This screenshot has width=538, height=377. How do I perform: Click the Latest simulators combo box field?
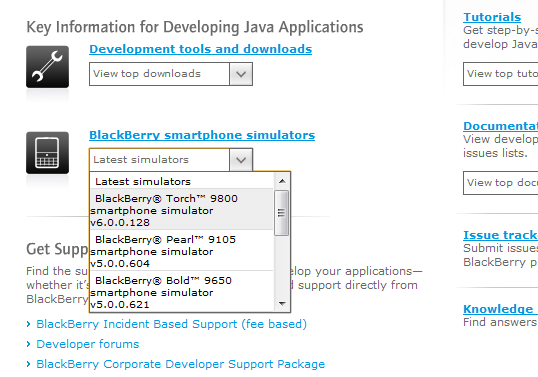point(171,160)
